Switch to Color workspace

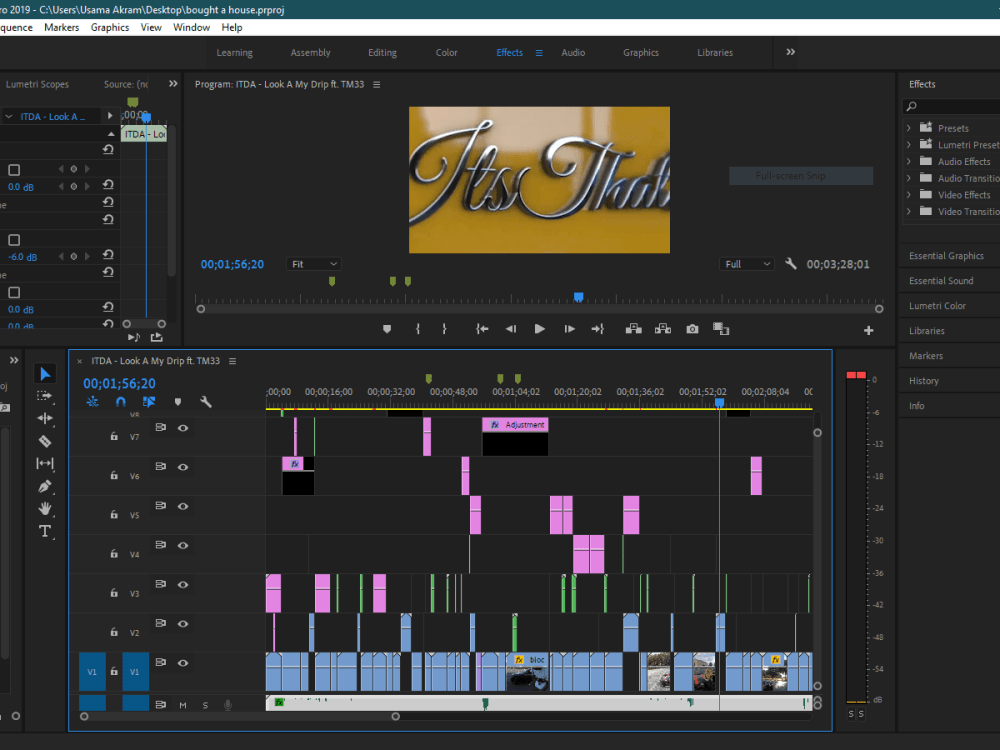click(446, 52)
